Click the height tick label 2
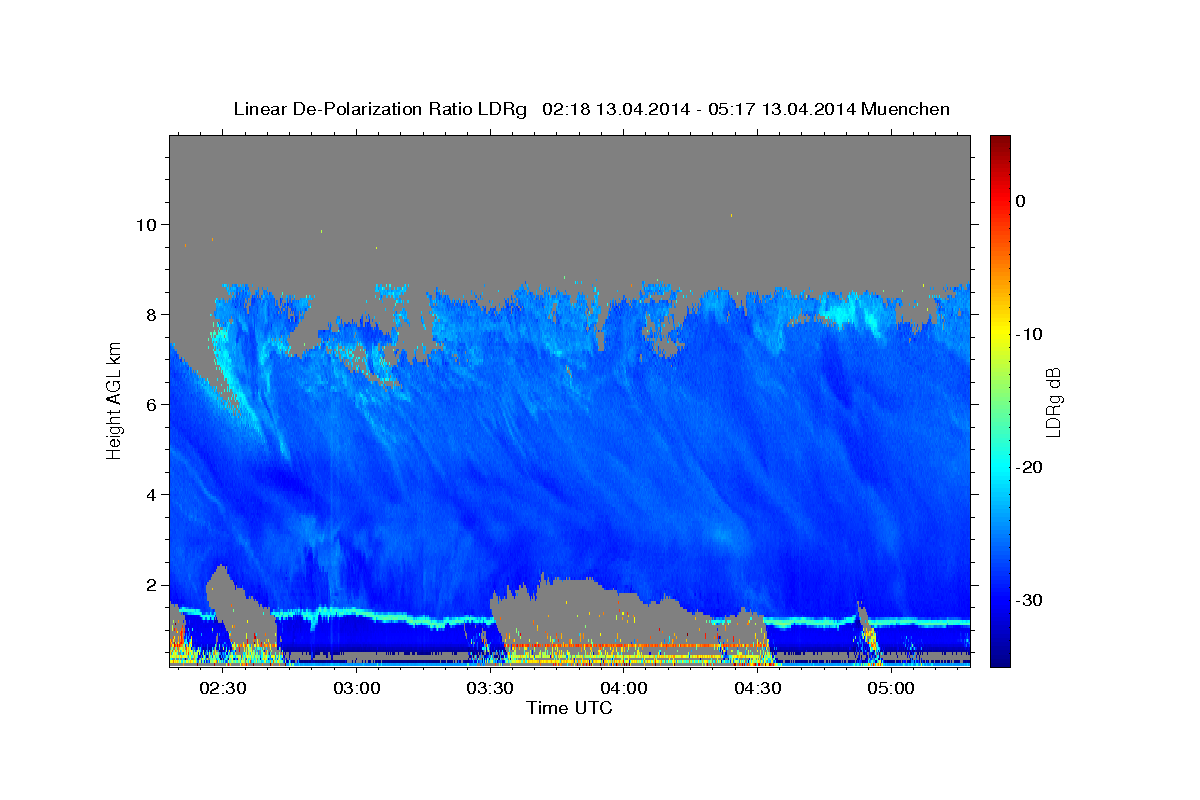The image size is (1200, 800). pyautogui.click(x=150, y=585)
